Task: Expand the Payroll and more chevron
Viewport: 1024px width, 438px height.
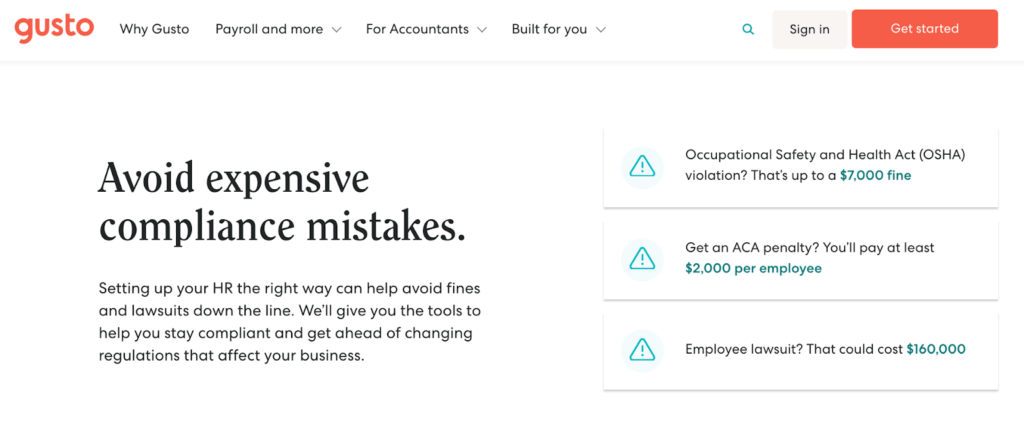Action: point(336,30)
